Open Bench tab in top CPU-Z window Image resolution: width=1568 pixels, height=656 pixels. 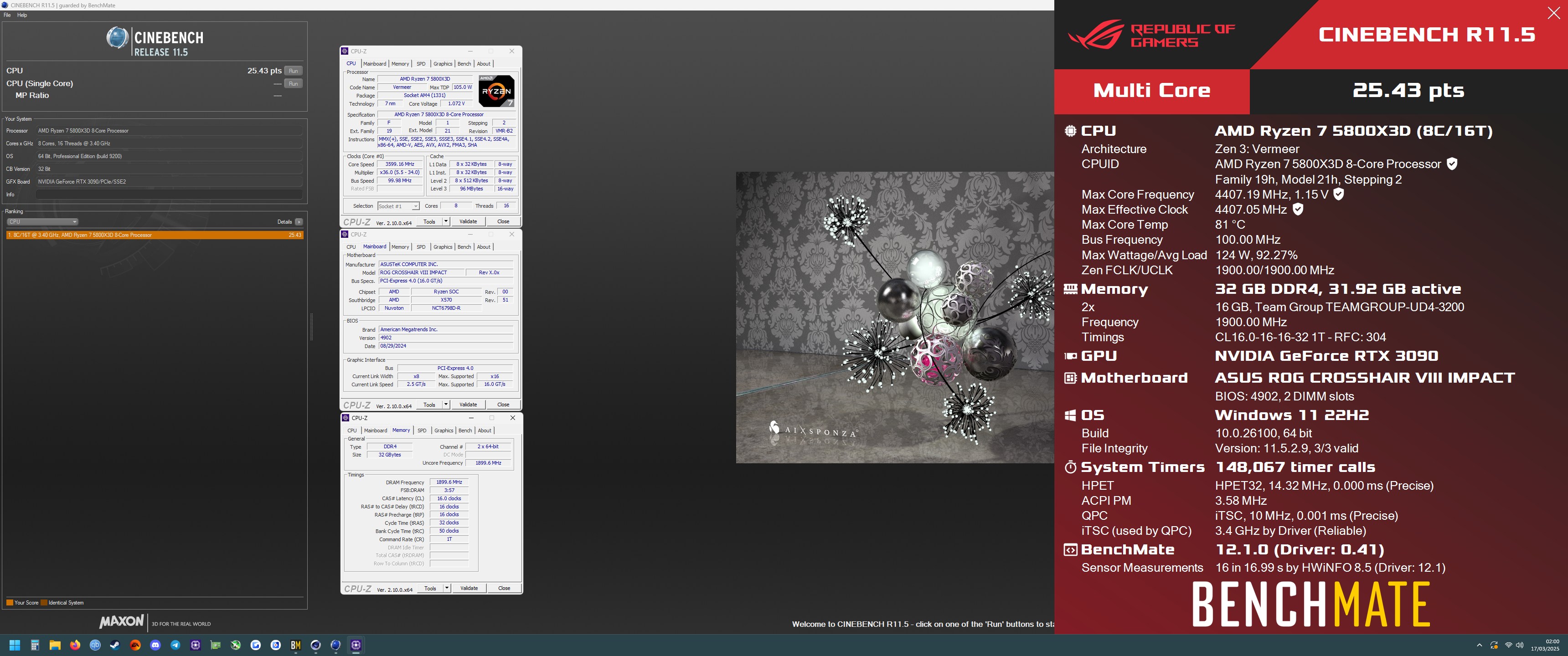(464, 64)
